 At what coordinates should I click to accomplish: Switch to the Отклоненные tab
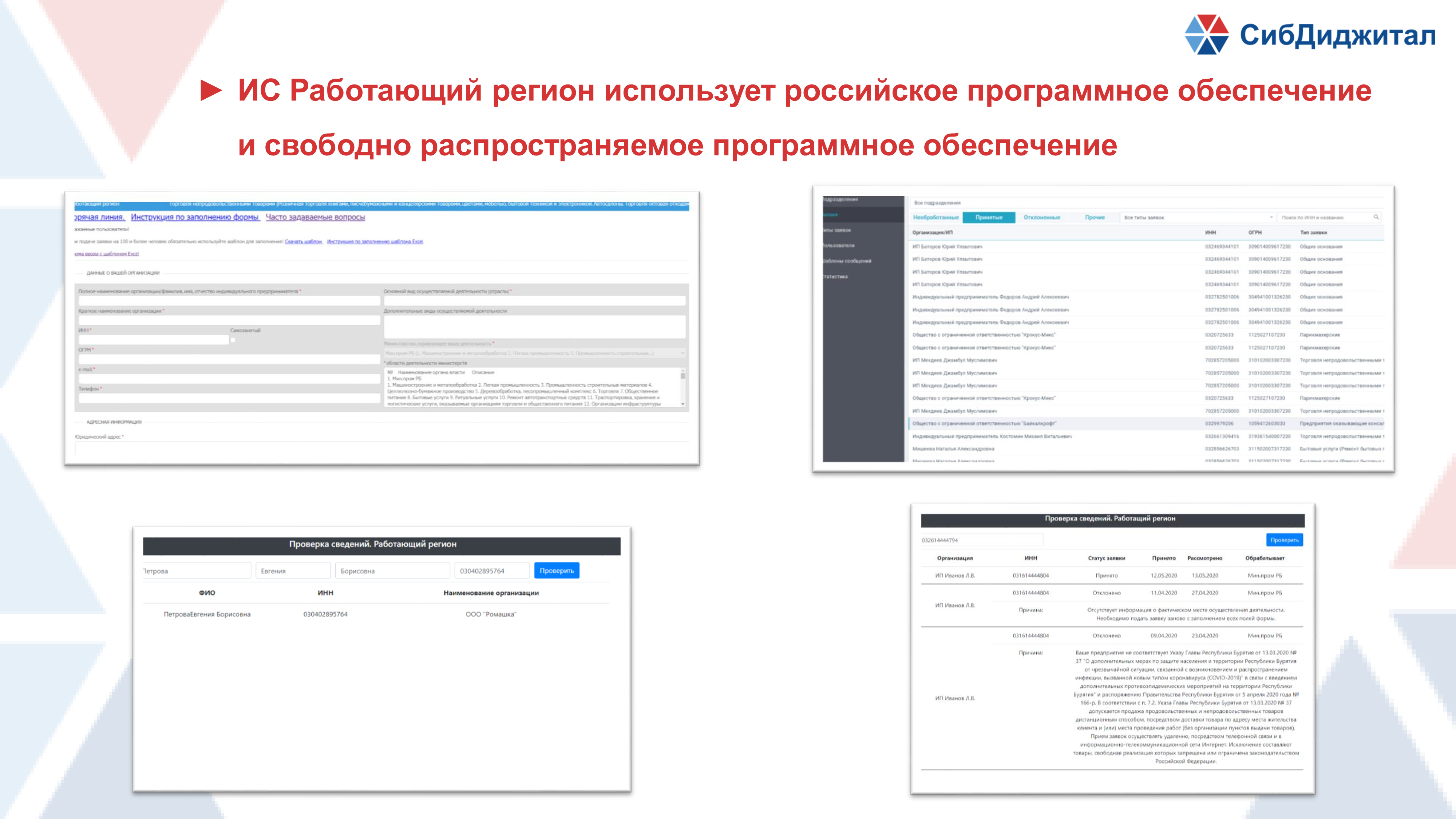click(1042, 218)
